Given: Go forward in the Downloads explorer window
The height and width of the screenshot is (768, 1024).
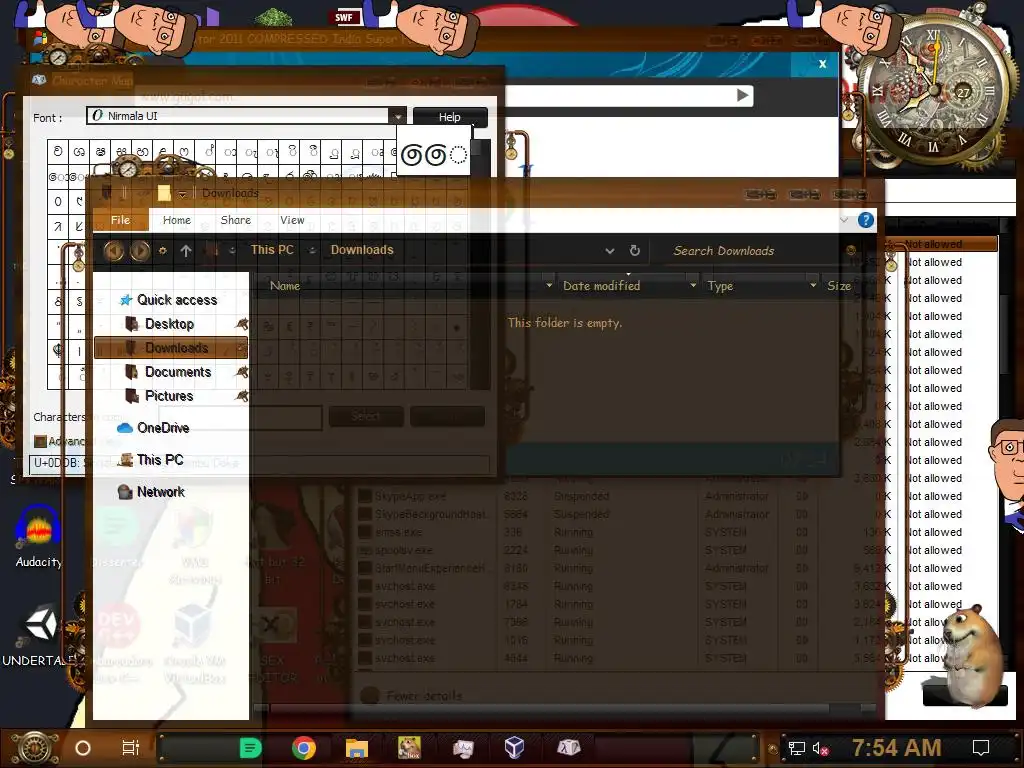Looking at the screenshot, I should coord(140,251).
